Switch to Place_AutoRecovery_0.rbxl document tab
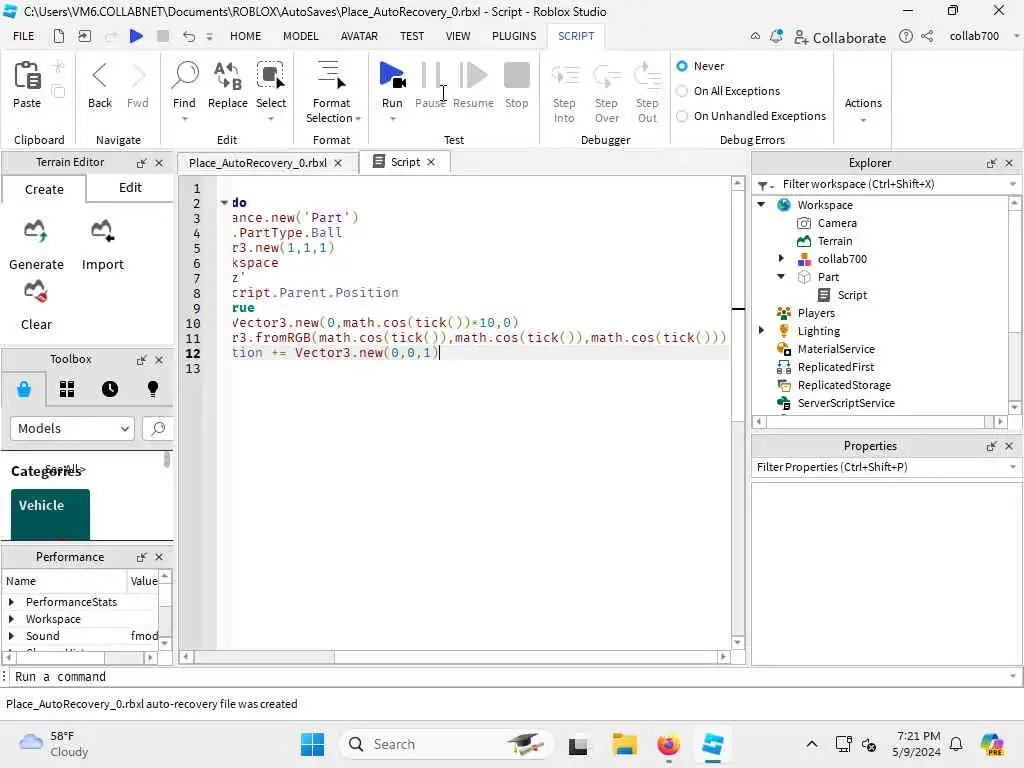 [258, 163]
